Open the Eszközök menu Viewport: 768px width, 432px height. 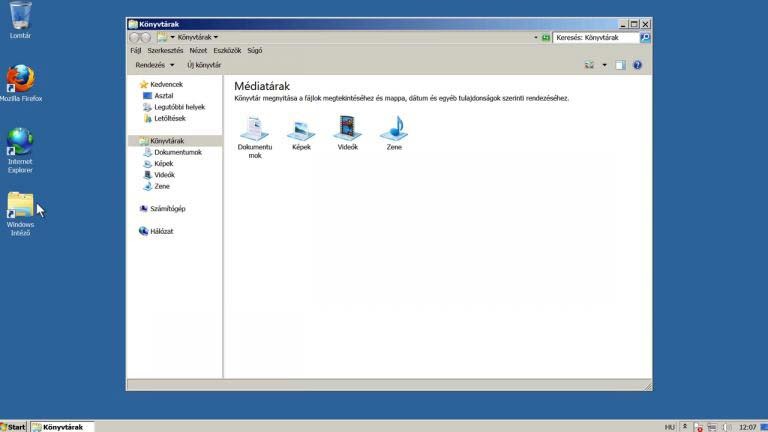point(227,50)
